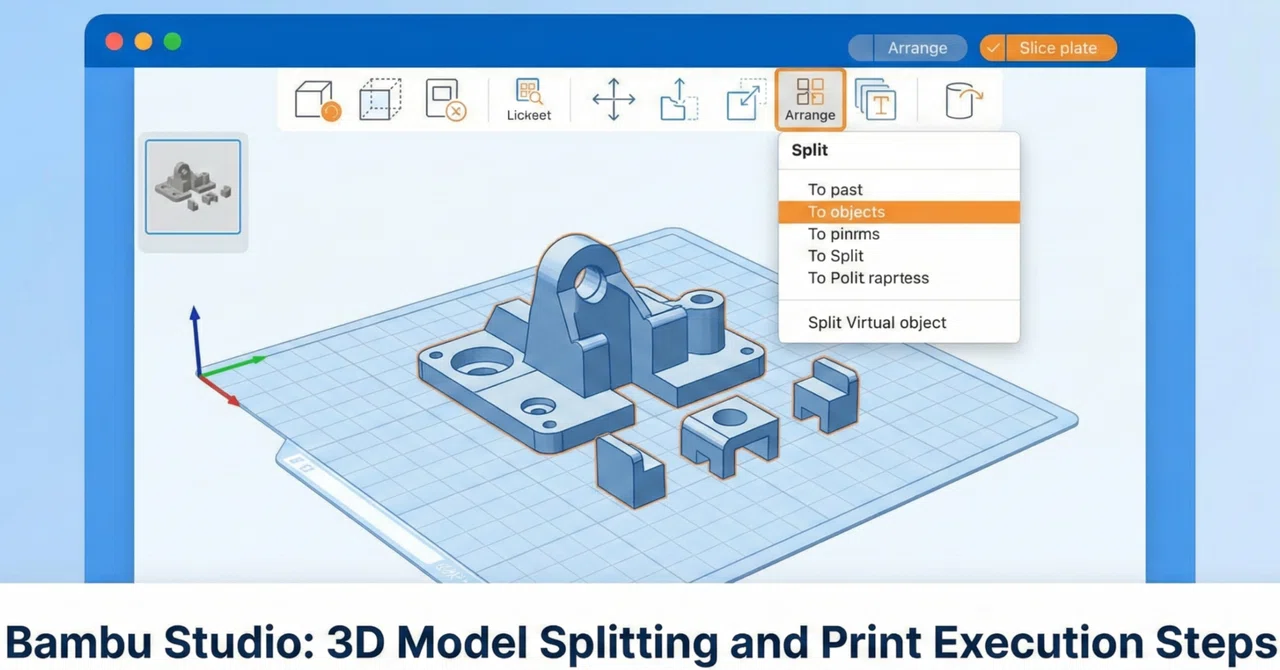Select the dashed wireframe cube icon
This screenshot has height=670, width=1280.
[x=380, y=99]
